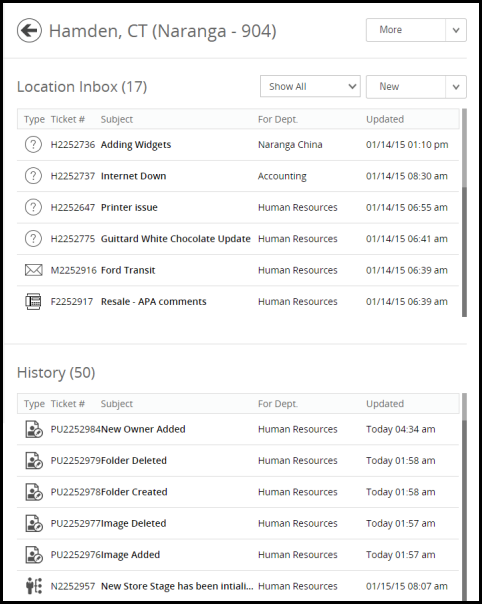Click the Location Inbox vertical scrollbar
This screenshot has width=482, height=604.
tap(464, 213)
